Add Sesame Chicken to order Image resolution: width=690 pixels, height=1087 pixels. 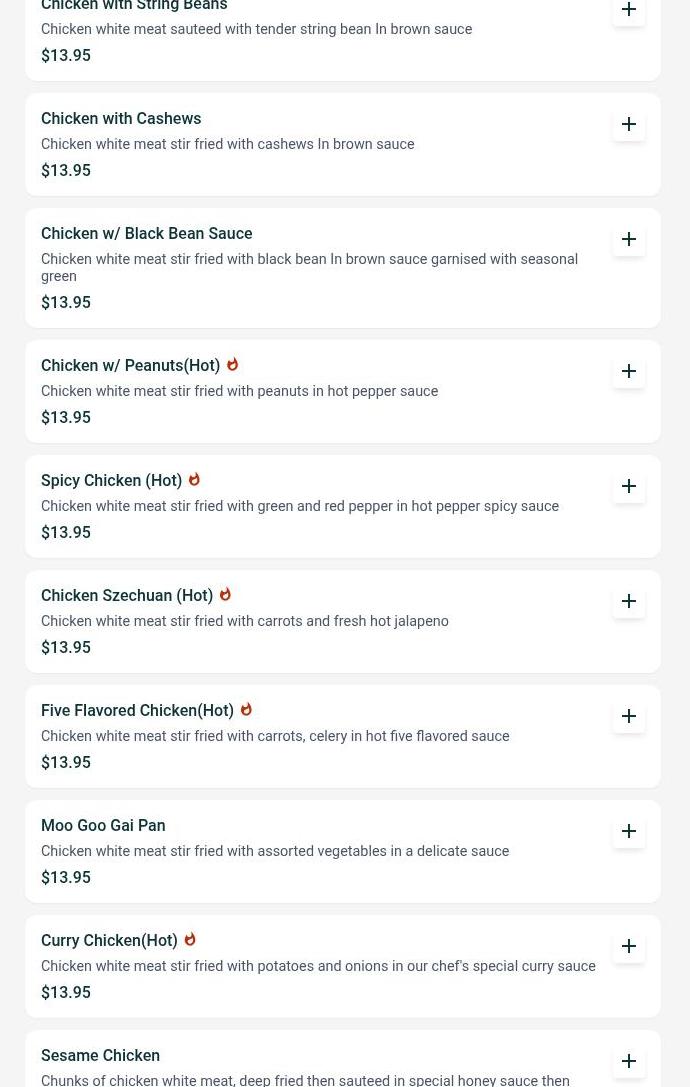[x=629, y=1061]
